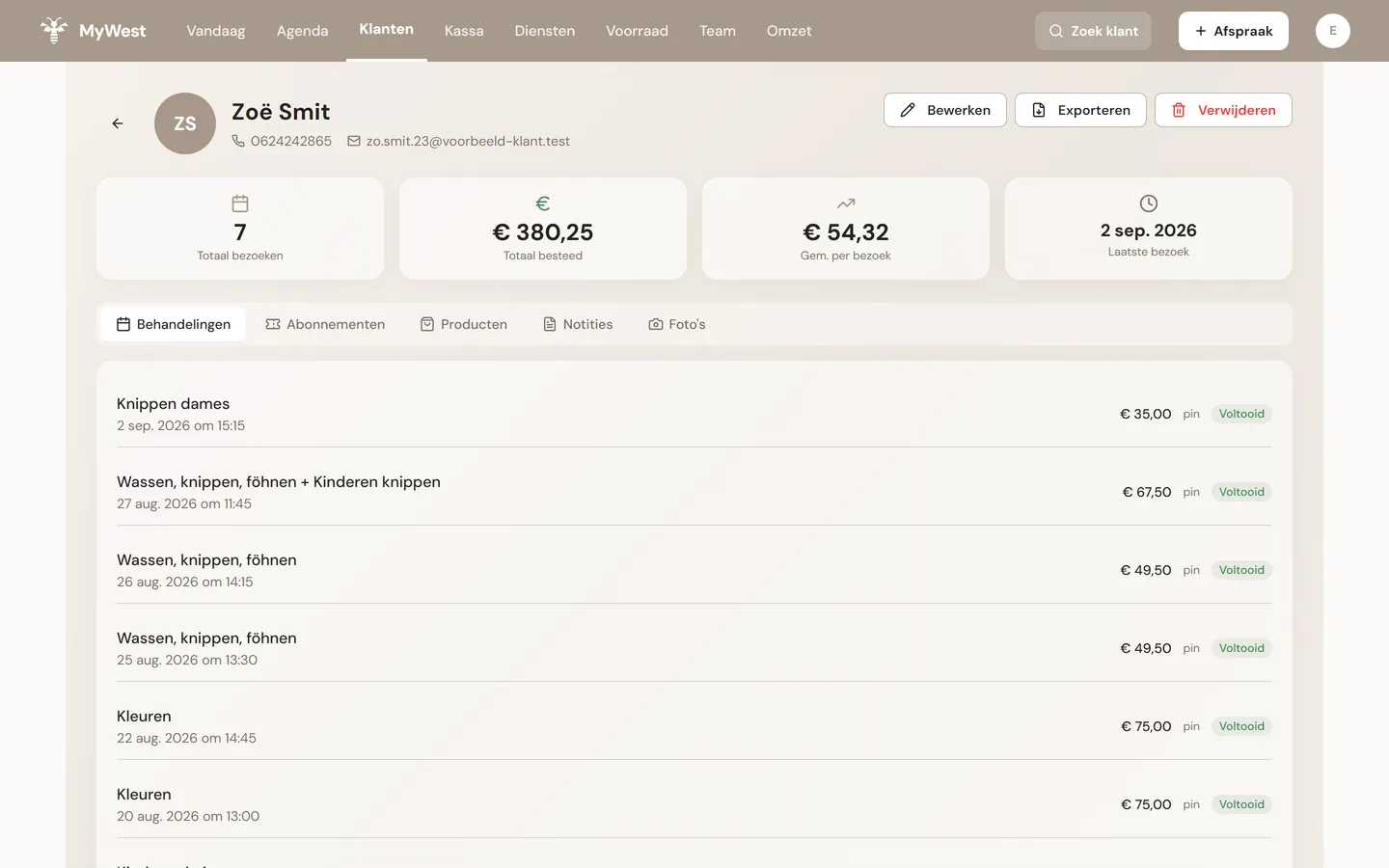Screen dimensions: 1389x868
Task: Open the Foto's tab
Action: [677, 324]
